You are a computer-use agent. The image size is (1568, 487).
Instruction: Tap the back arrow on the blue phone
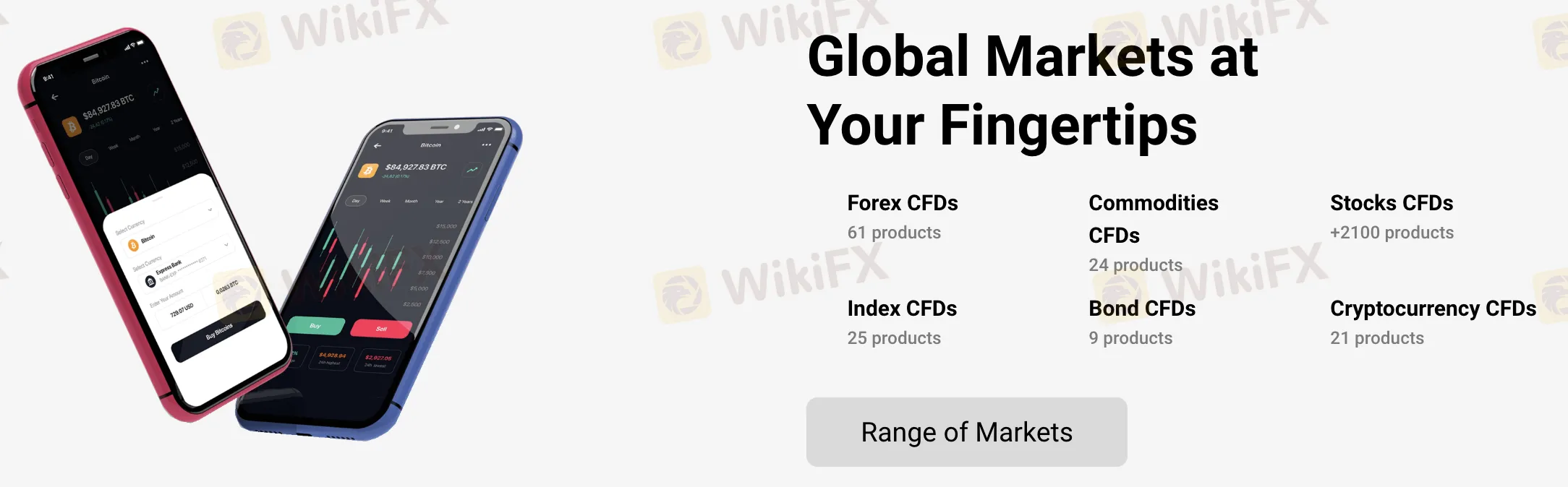[378, 146]
